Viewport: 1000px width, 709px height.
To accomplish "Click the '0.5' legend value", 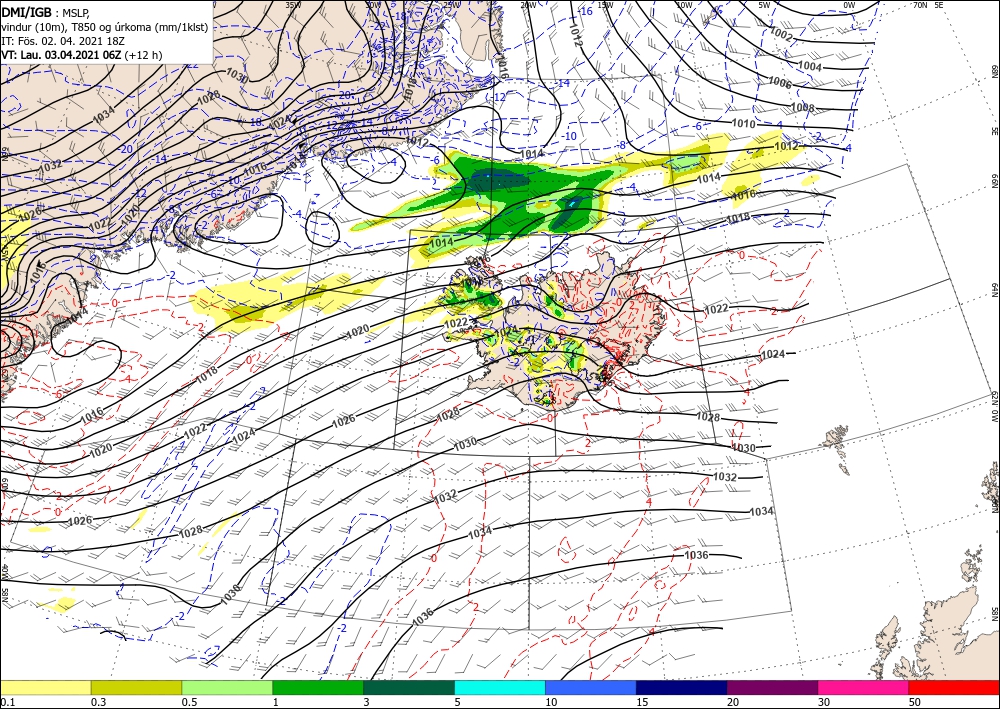I will coord(189,702).
